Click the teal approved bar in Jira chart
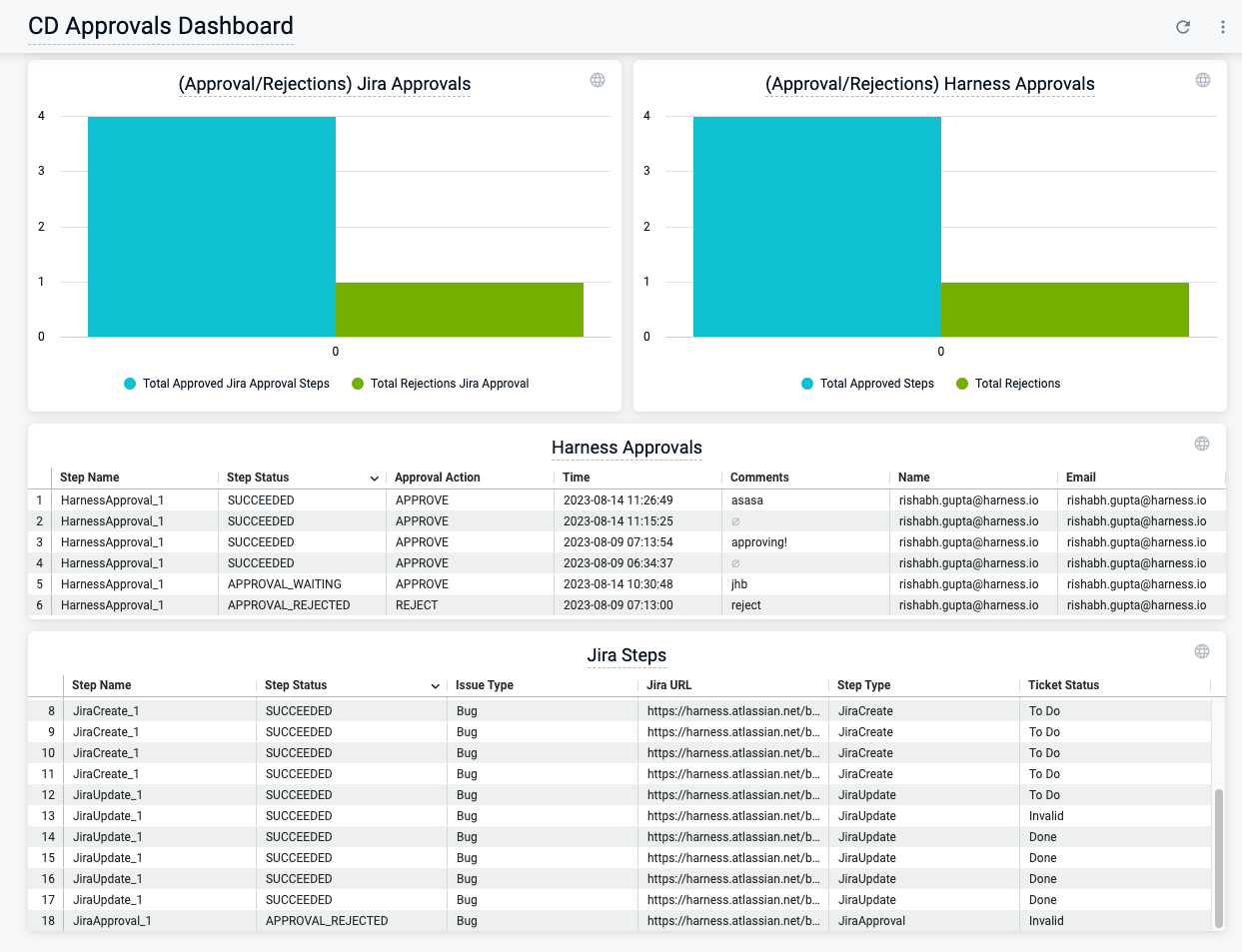 212,227
